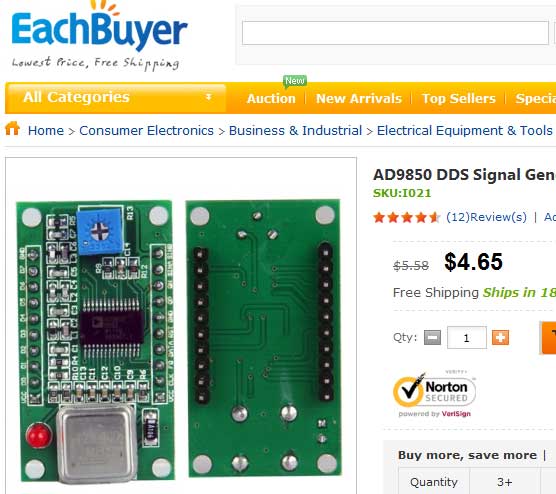
Task: Click the Norton Secured badge
Action: coord(434,394)
